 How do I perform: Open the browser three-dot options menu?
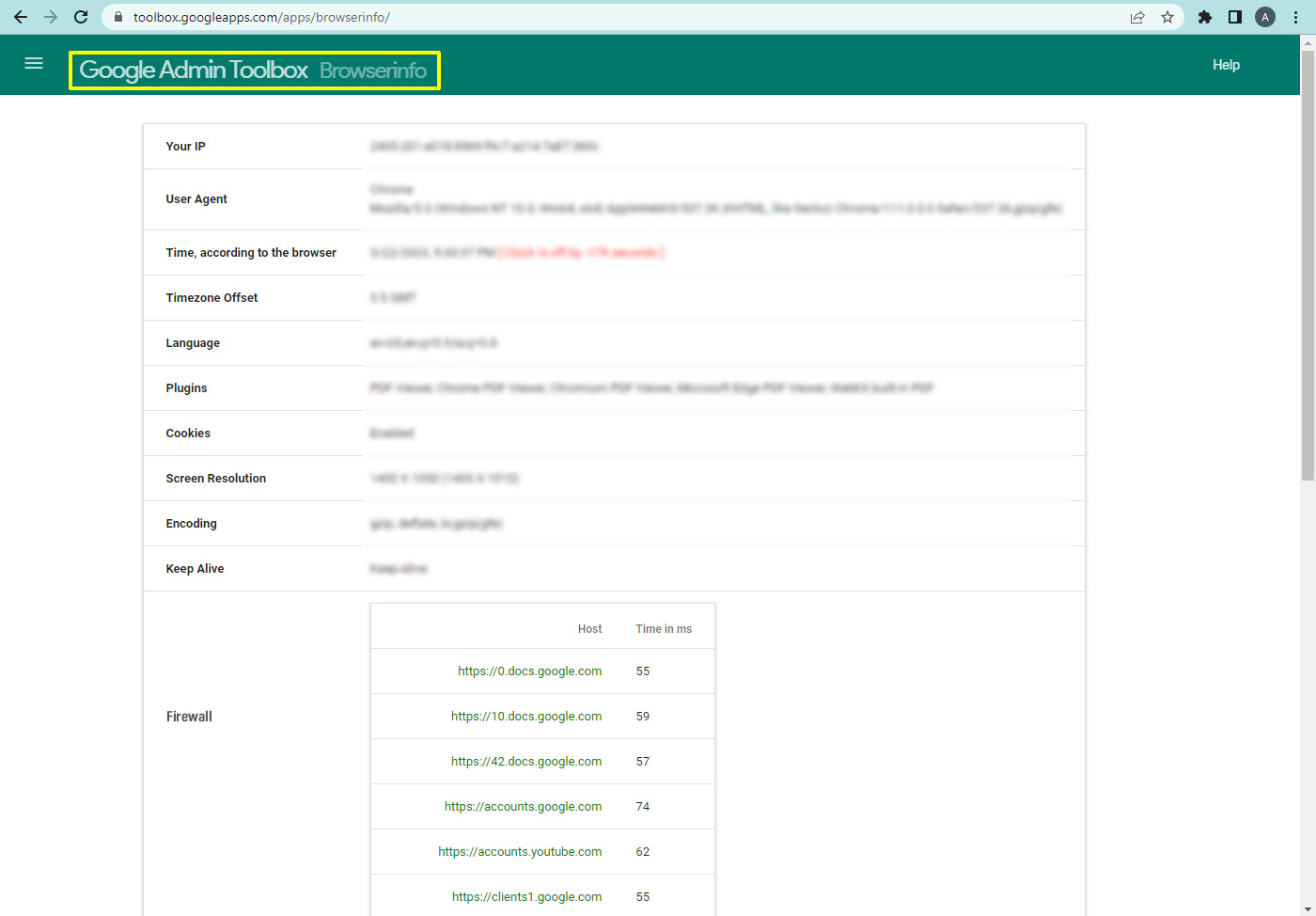[1295, 16]
